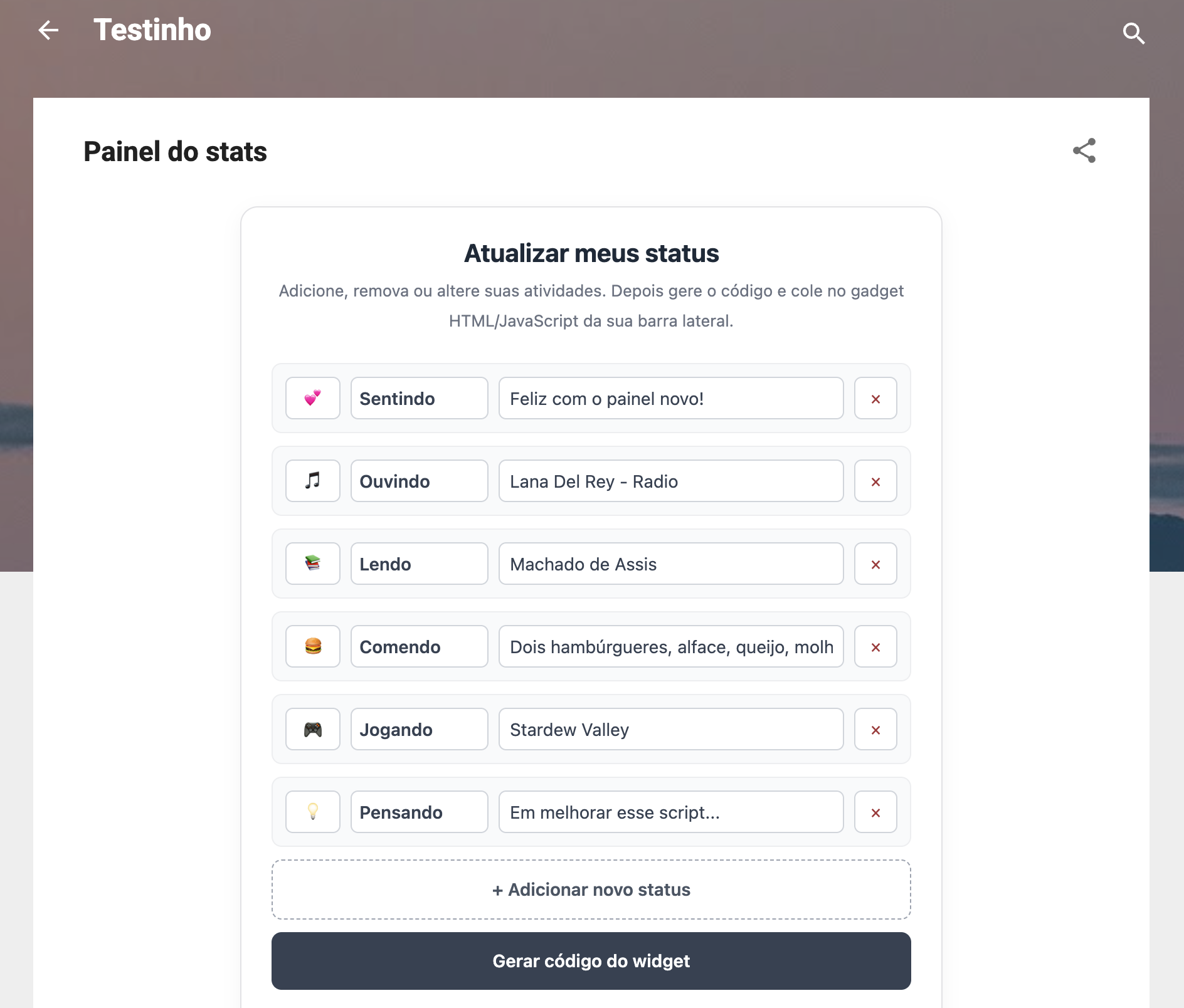
Task: Focus the Lana Del Rey - Radio field
Action: (671, 481)
